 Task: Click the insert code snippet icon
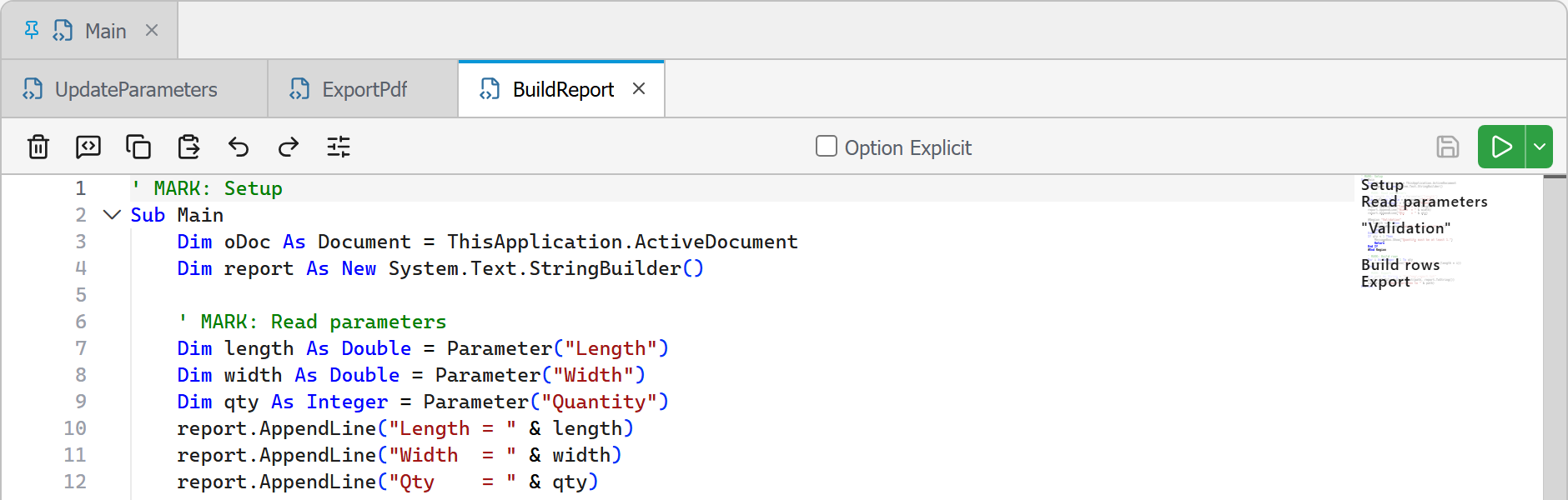[x=88, y=147]
